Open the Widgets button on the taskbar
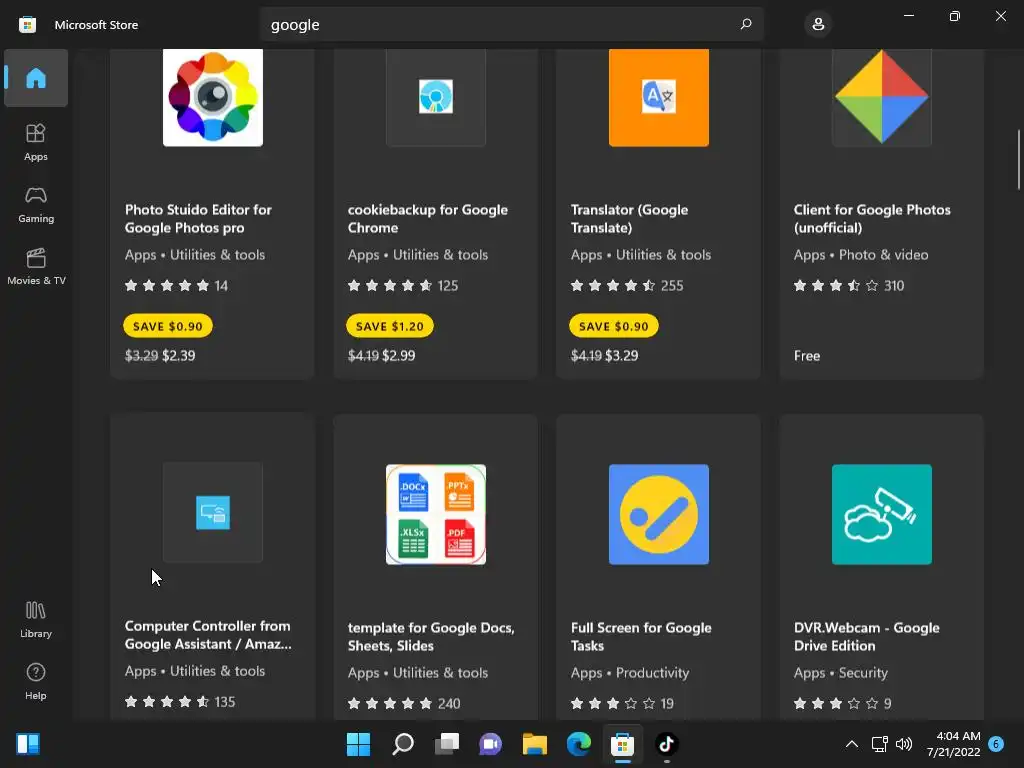 [28, 744]
